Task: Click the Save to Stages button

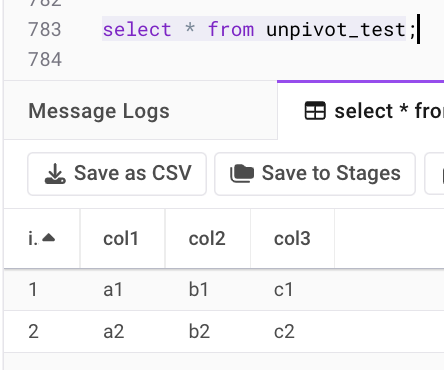Action: [315, 174]
